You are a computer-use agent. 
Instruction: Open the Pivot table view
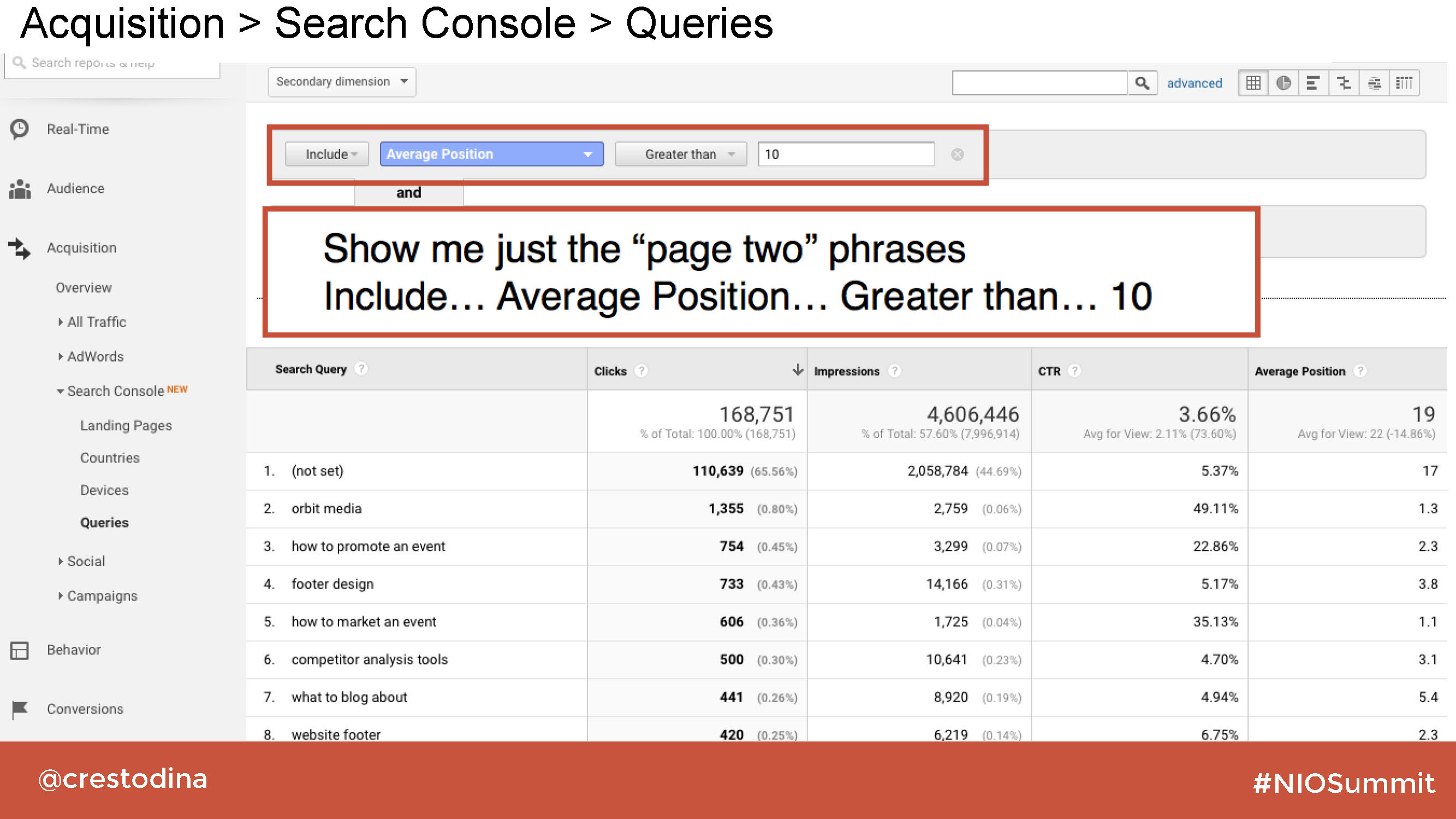(1405, 82)
